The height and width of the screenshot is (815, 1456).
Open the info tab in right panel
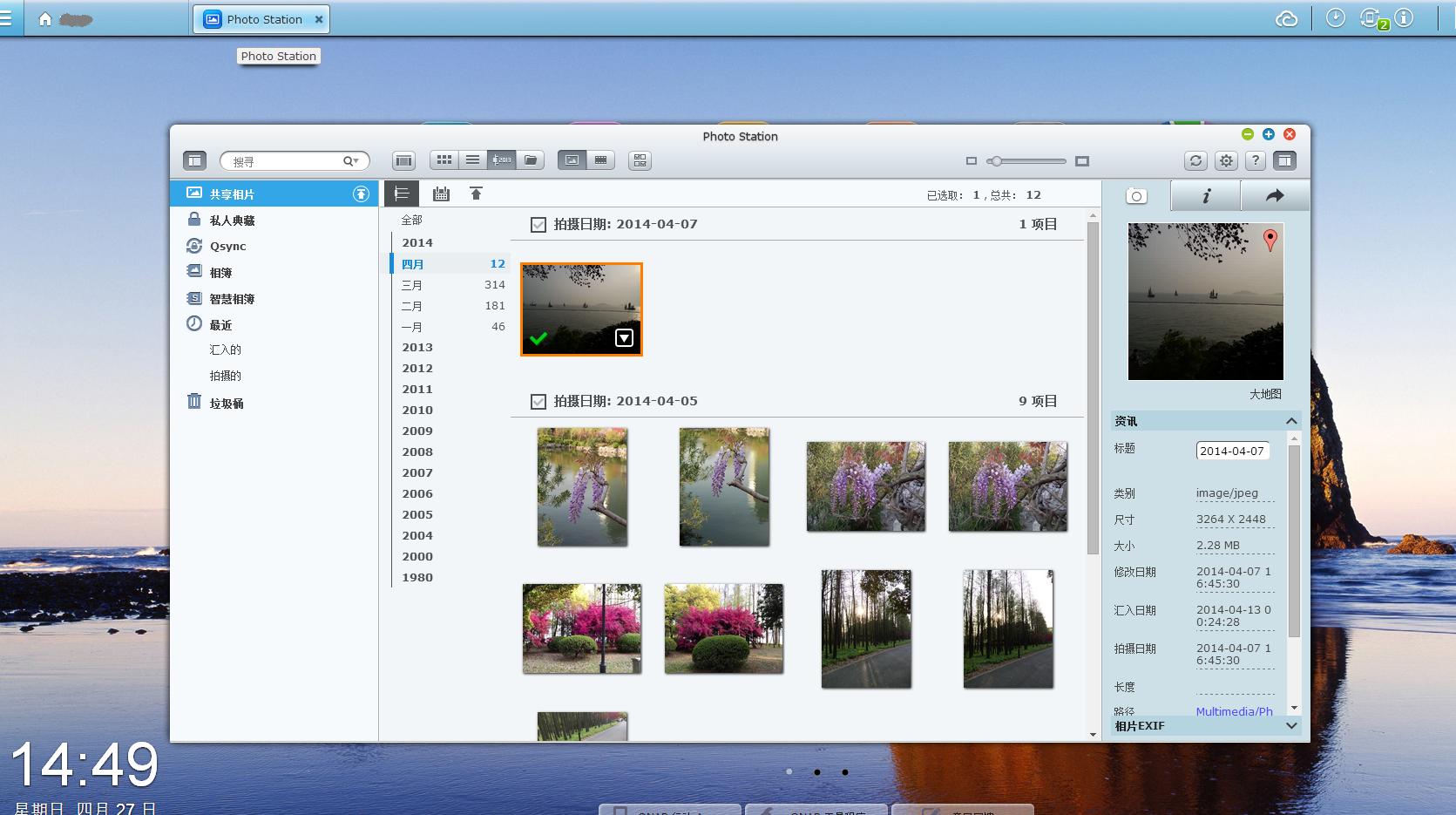tap(1206, 196)
